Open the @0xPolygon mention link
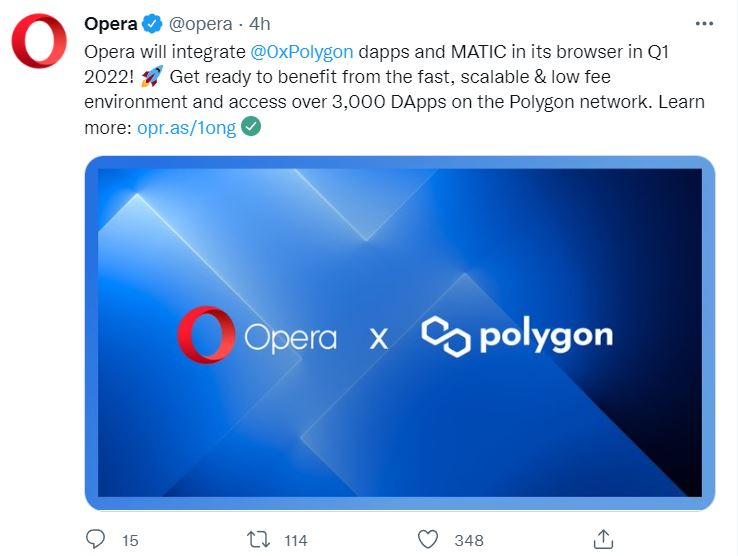 (x=302, y=52)
